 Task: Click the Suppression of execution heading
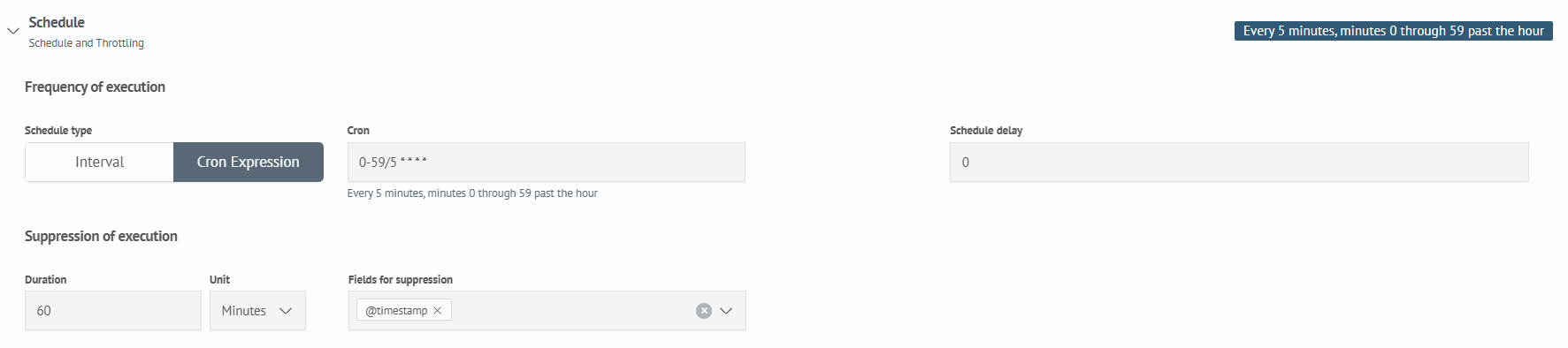pos(101,236)
